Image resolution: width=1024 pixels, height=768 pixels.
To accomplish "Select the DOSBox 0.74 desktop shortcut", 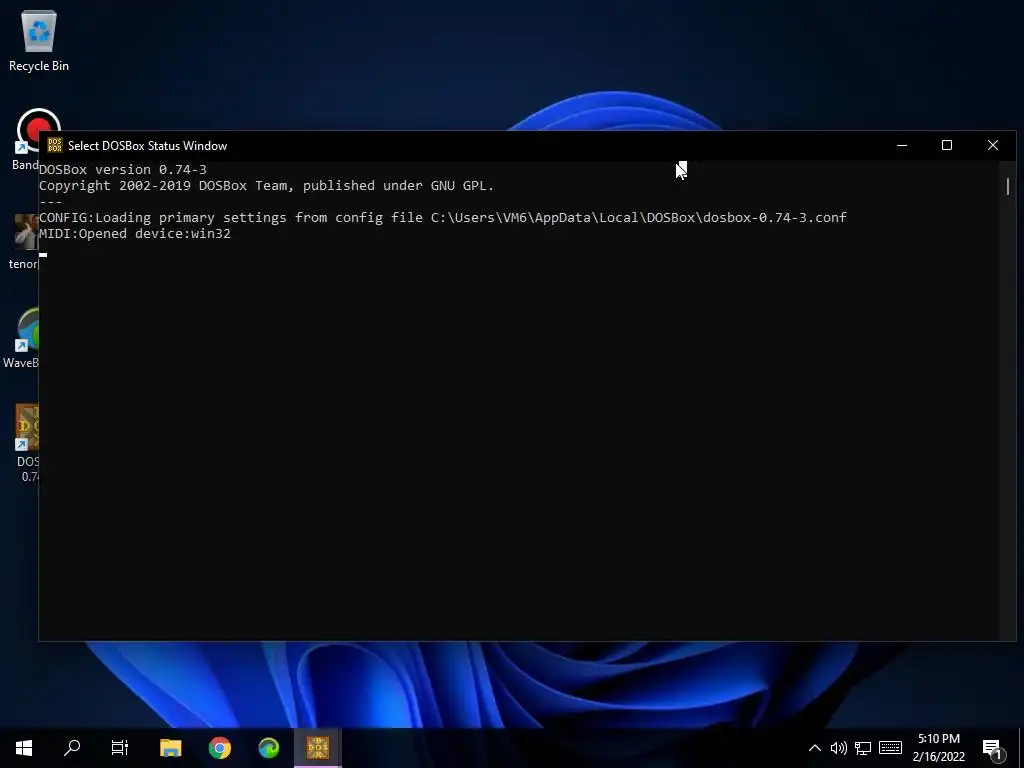I will click(27, 443).
